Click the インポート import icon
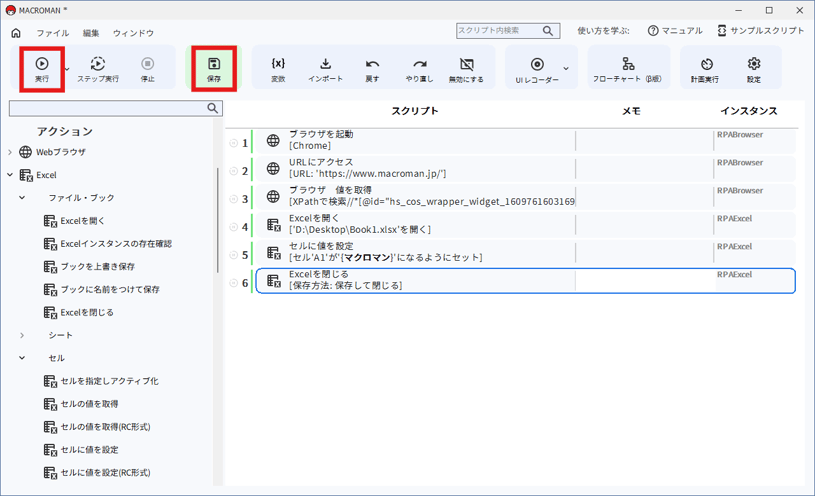Viewport: 815px width, 496px height. (x=325, y=63)
